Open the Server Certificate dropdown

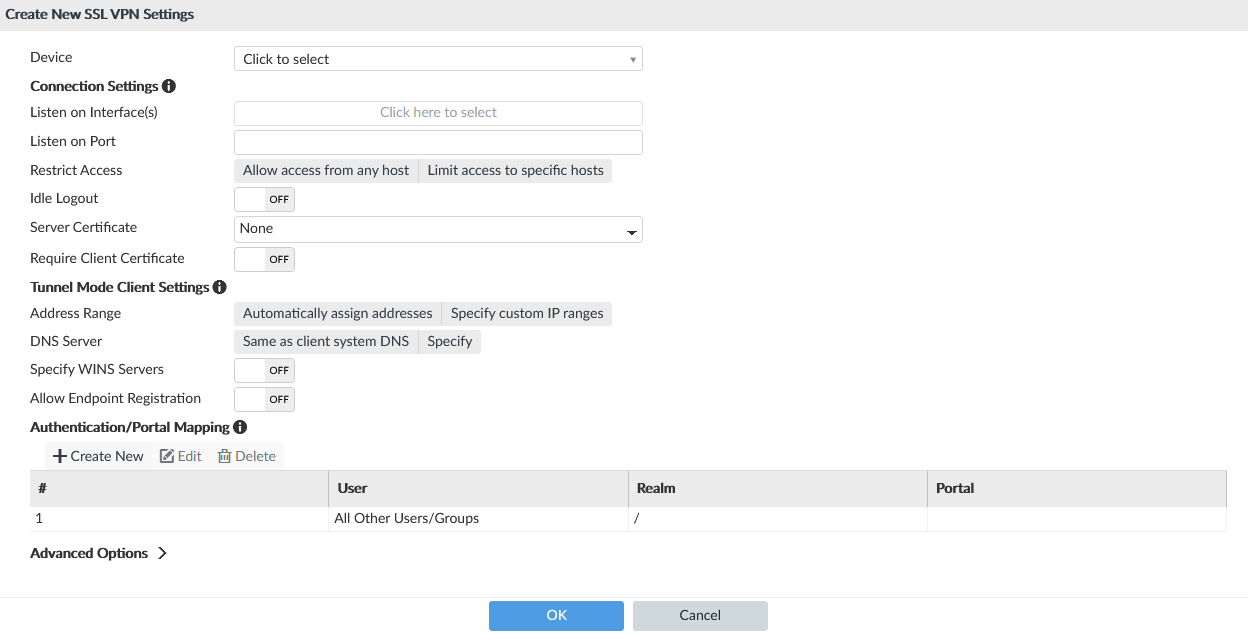[438, 229]
